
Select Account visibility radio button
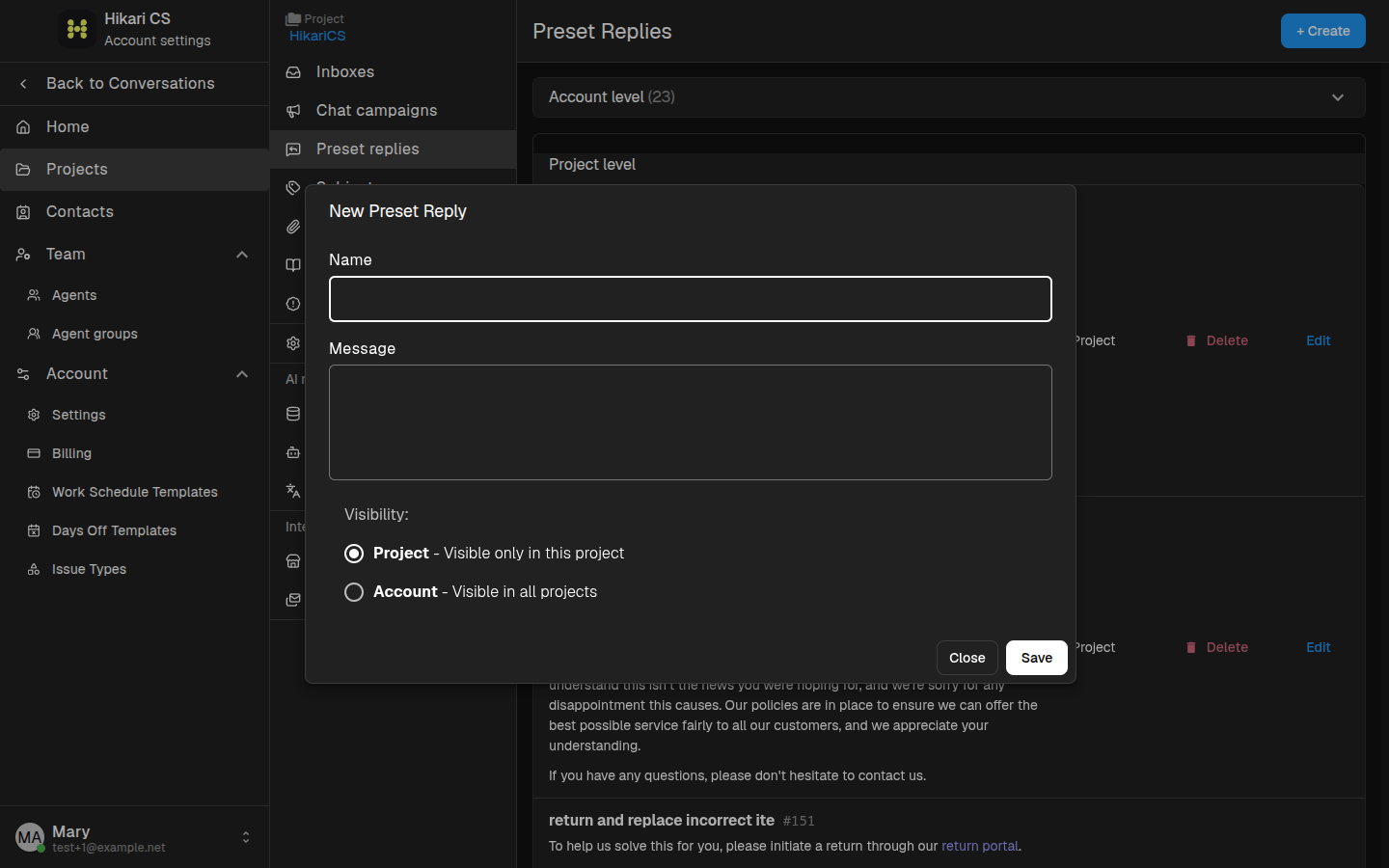click(x=354, y=592)
